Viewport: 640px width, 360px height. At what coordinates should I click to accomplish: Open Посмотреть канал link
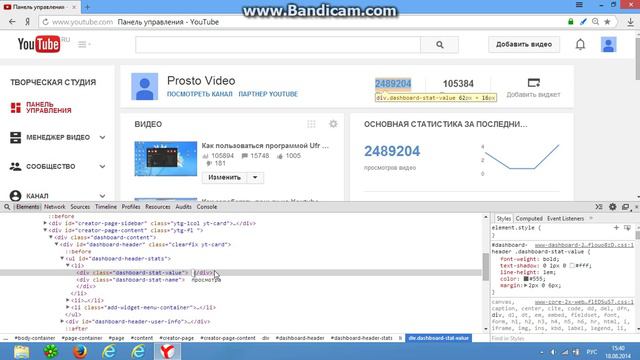click(200, 94)
